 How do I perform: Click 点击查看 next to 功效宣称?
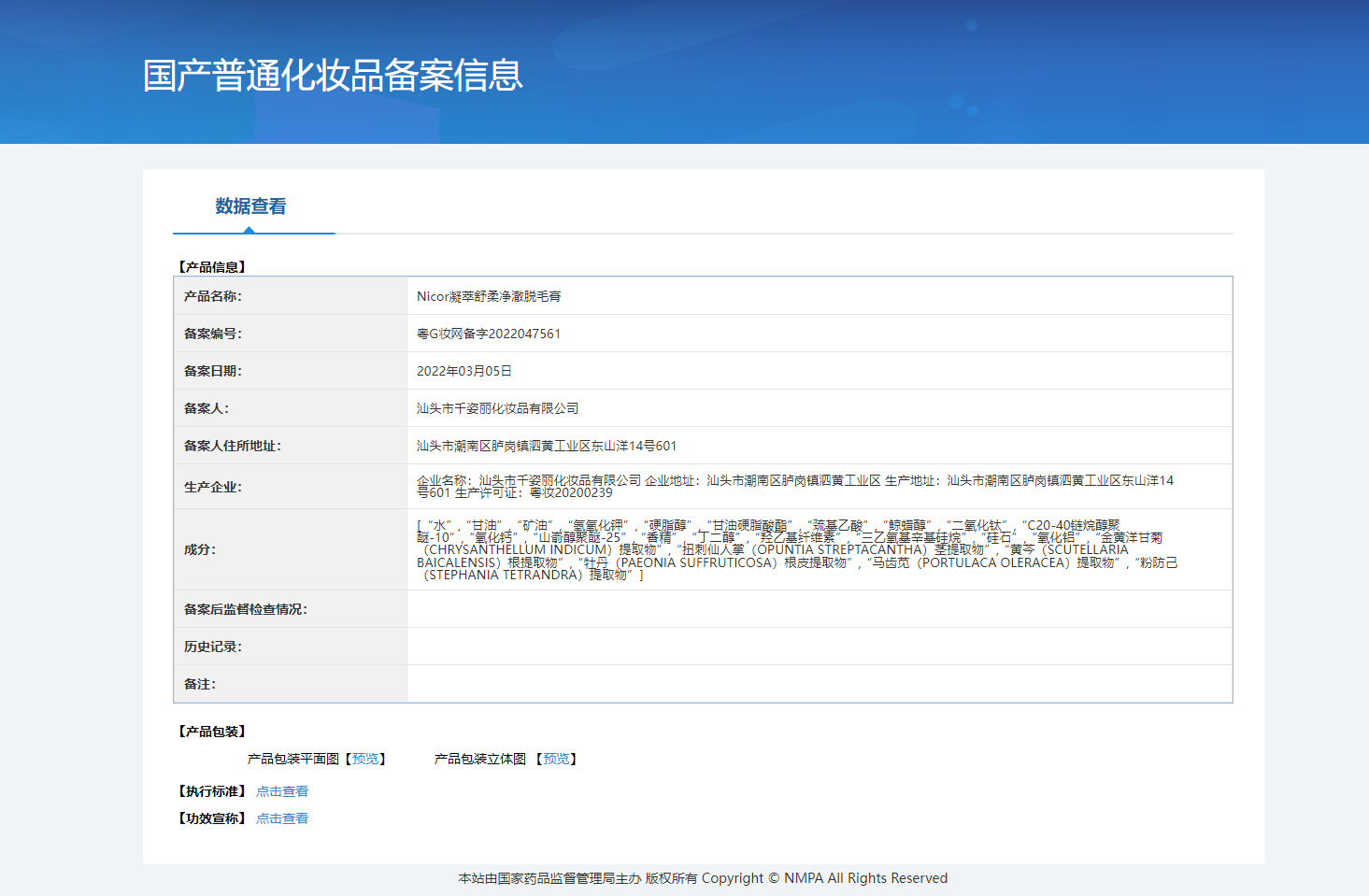282,818
